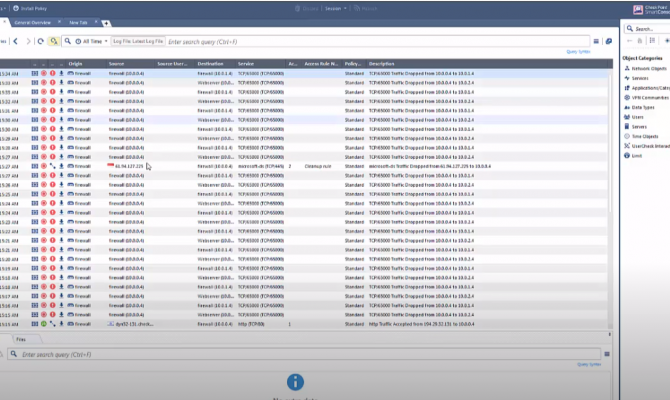Open Network Objects in Object Categories
The width and height of the screenshot is (670, 400).
click(649, 68)
